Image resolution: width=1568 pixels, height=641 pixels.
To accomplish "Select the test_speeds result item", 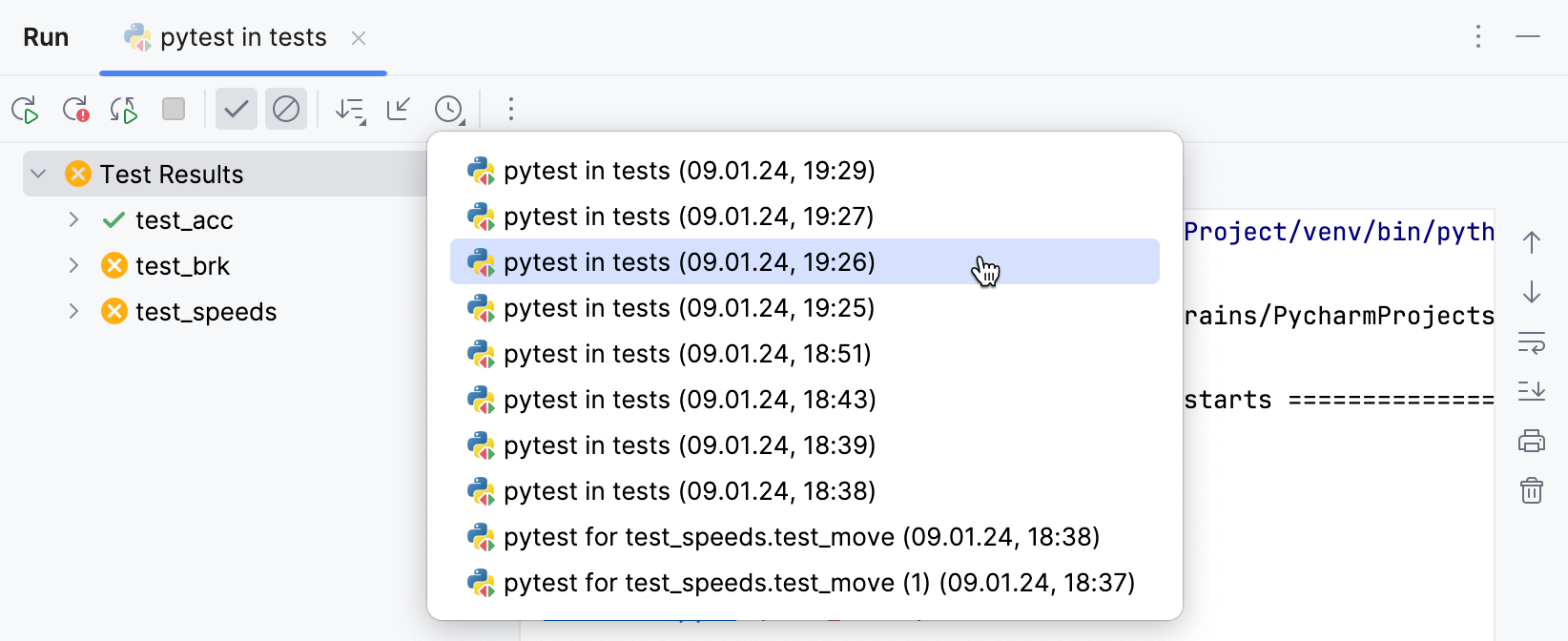I will [x=206, y=312].
